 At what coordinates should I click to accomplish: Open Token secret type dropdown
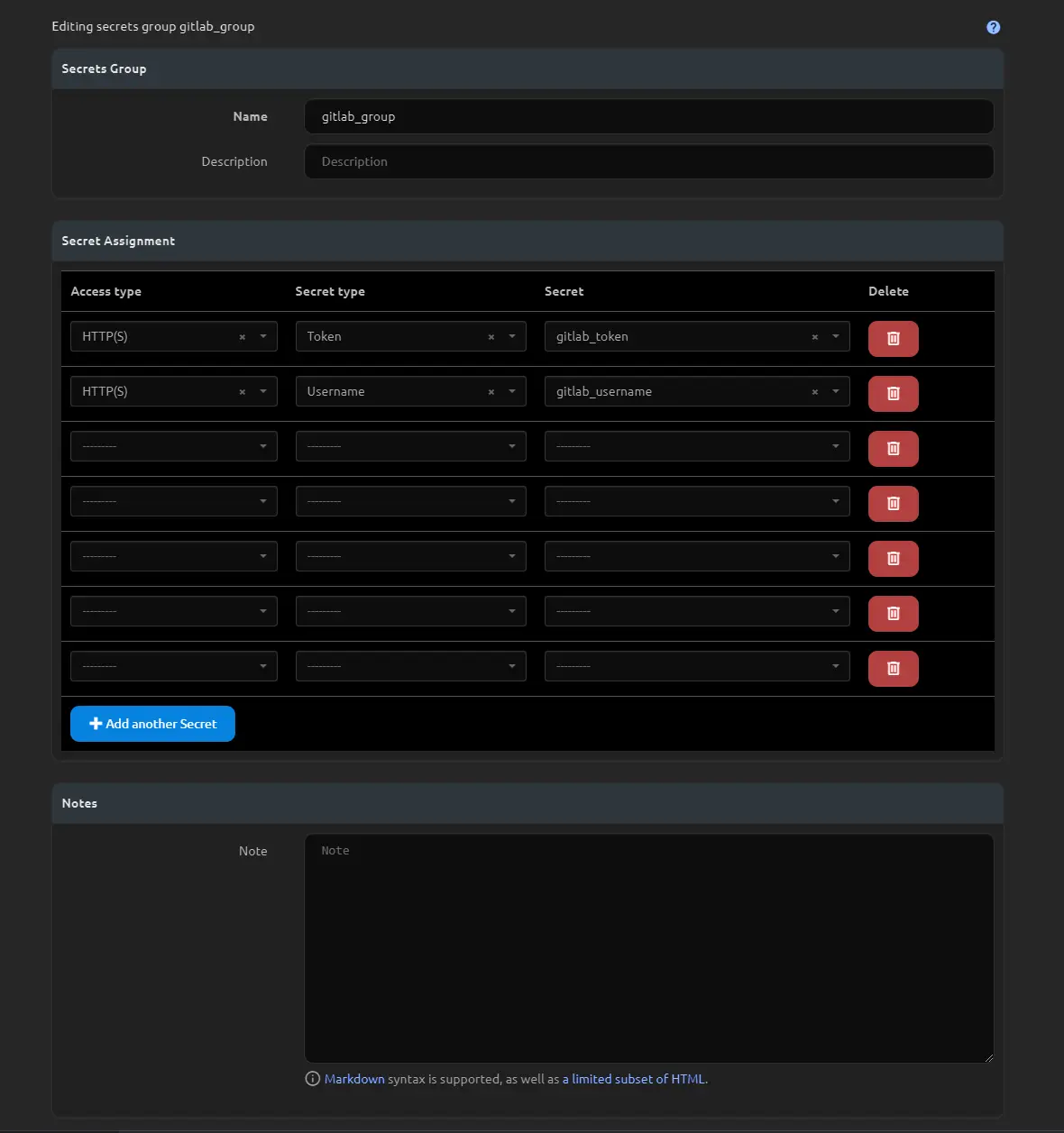pyautogui.click(x=511, y=336)
